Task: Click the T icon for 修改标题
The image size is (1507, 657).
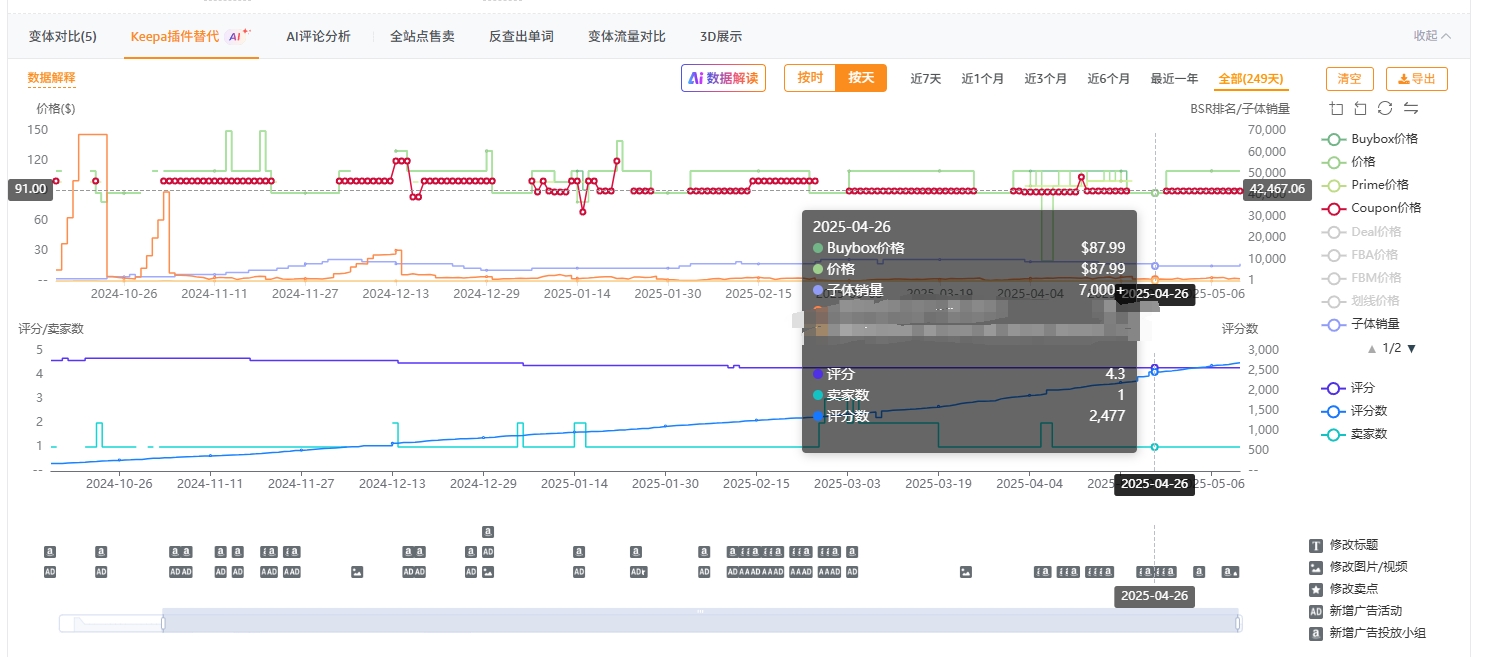Action: [1316, 545]
